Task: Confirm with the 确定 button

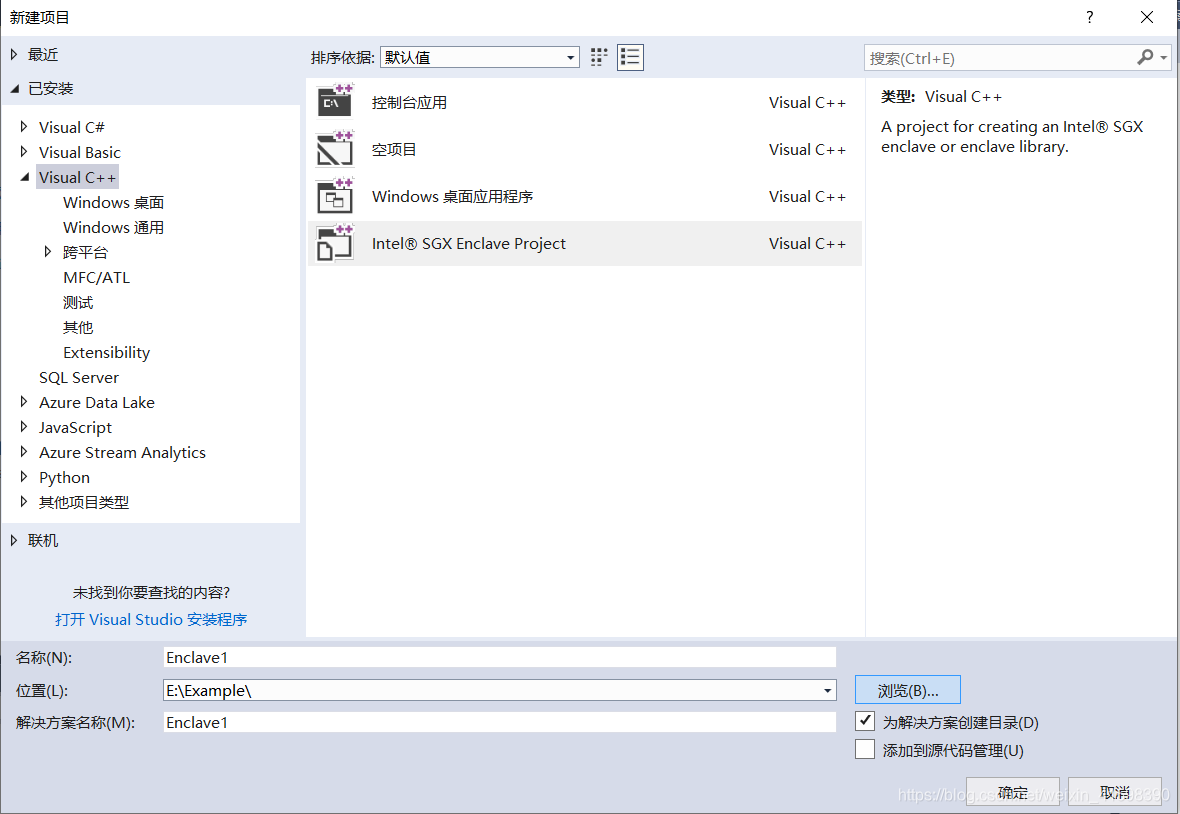Action: [x=1013, y=791]
